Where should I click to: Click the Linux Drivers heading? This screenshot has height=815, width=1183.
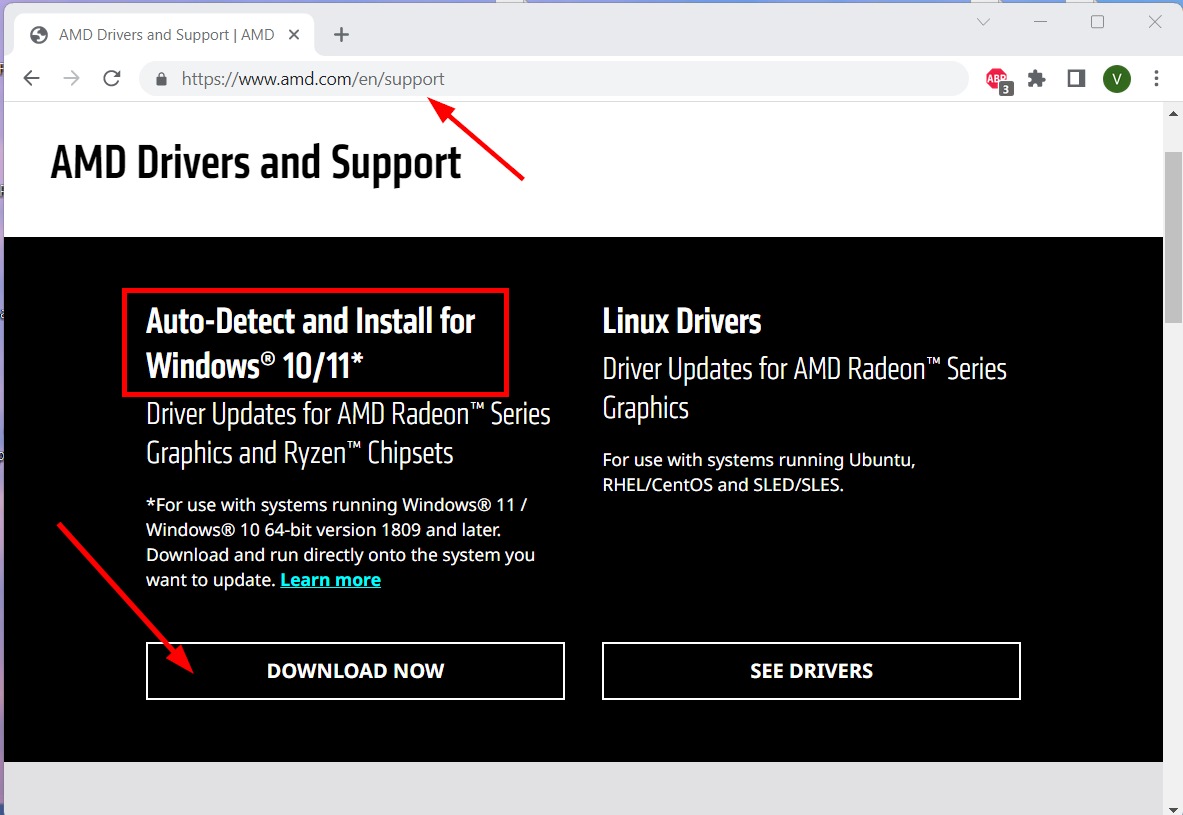point(682,321)
